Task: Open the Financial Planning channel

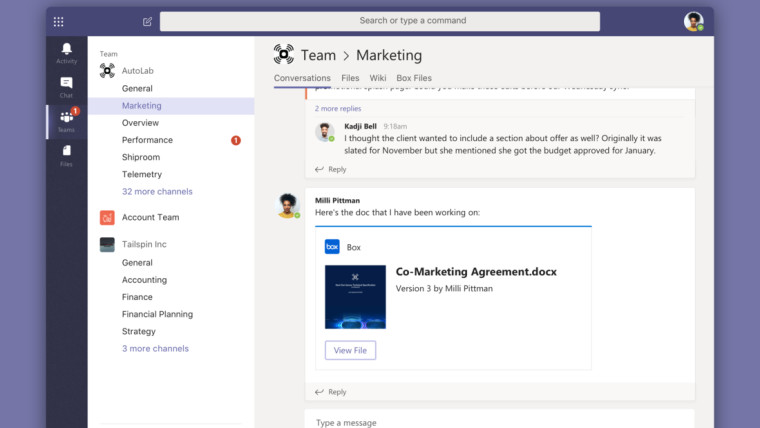Action: coord(157,315)
